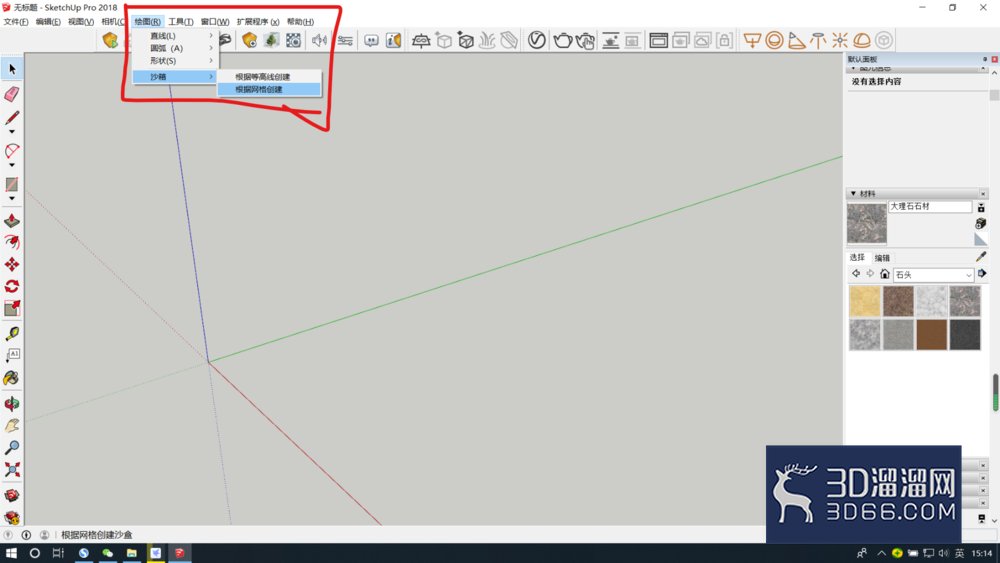Open the Line tool flyout arrow
This screenshot has height=563, width=1000.
[12, 132]
